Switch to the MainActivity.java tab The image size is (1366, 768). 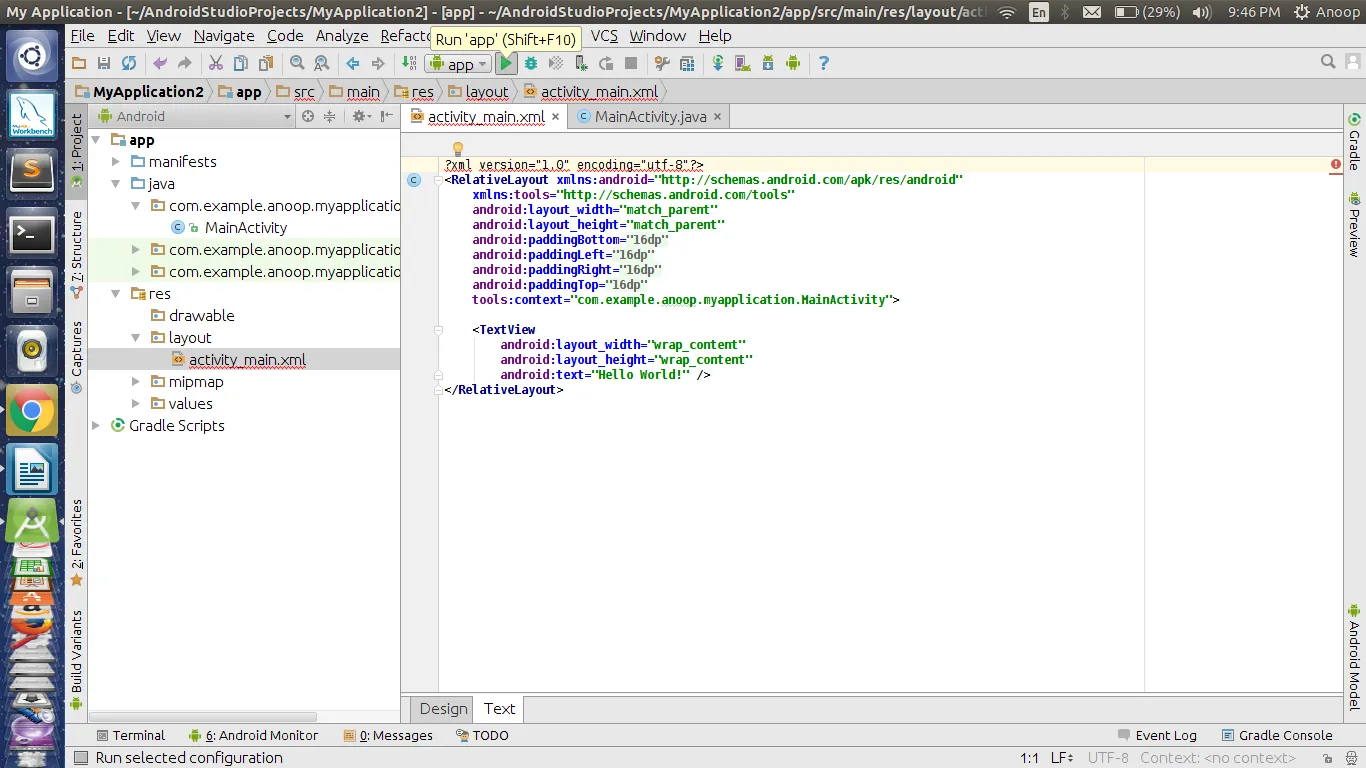[649, 117]
